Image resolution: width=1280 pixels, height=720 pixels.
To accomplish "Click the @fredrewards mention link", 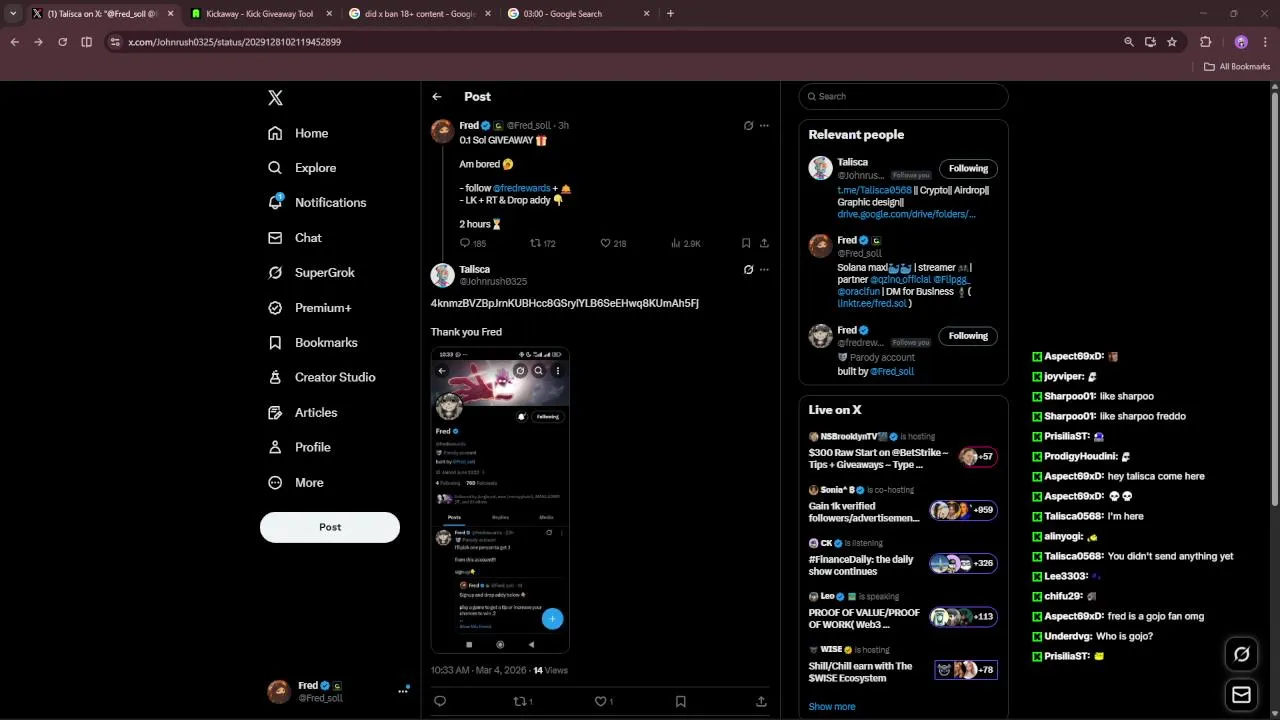I will coord(521,188).
